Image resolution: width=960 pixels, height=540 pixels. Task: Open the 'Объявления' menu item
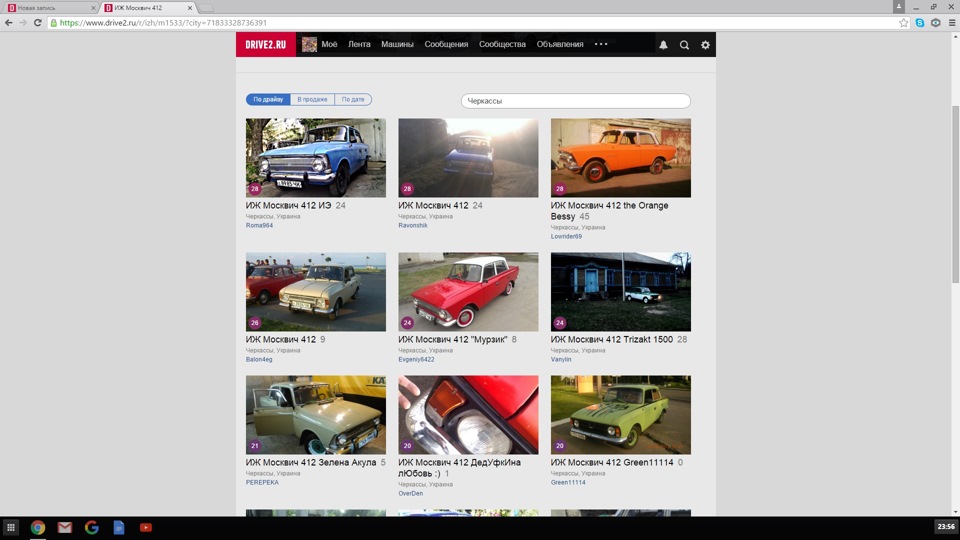(x=560, y=44)
